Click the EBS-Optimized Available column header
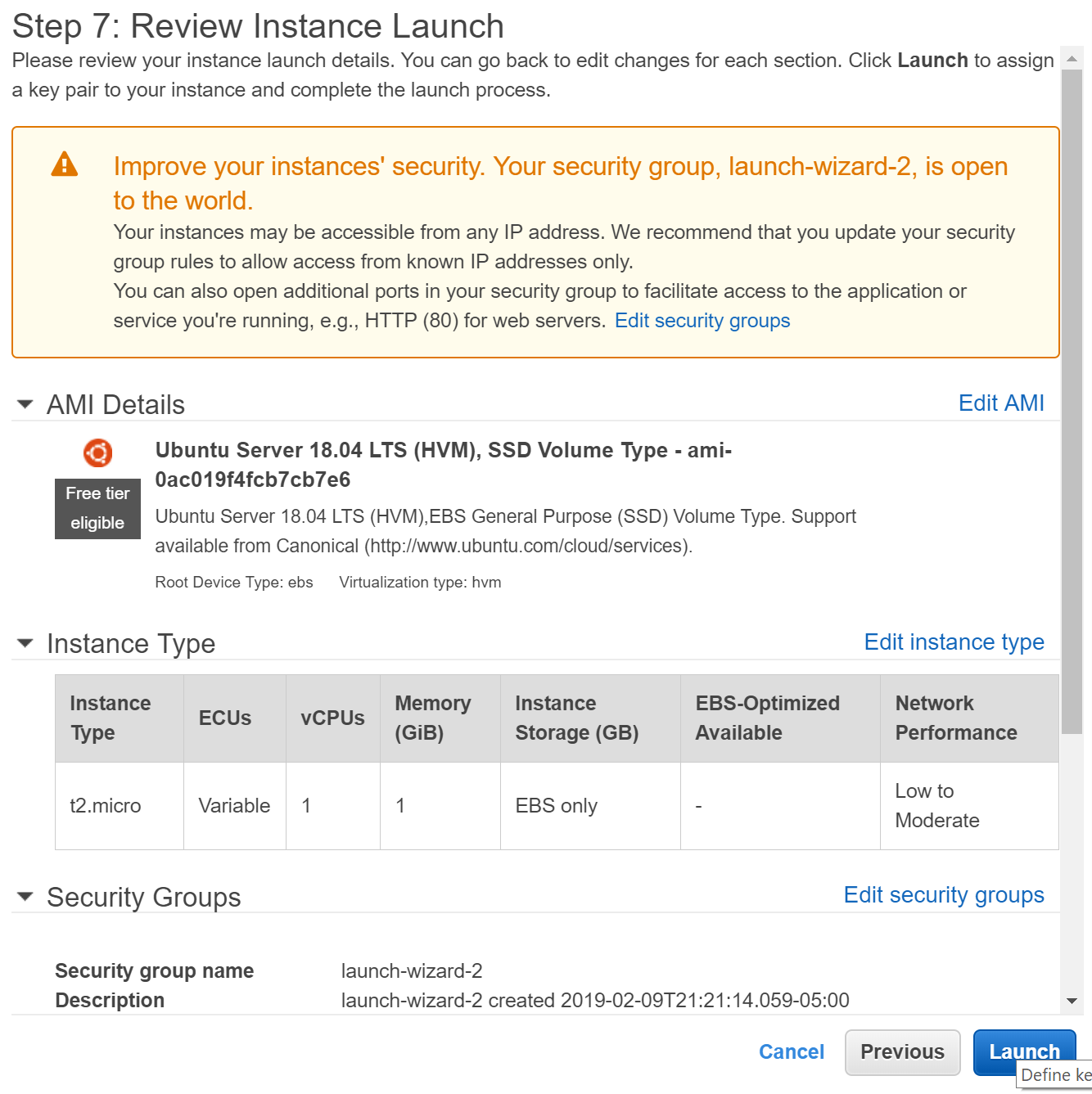The height and width of the screenshot is (1094, 1092). tap(780, 718)
